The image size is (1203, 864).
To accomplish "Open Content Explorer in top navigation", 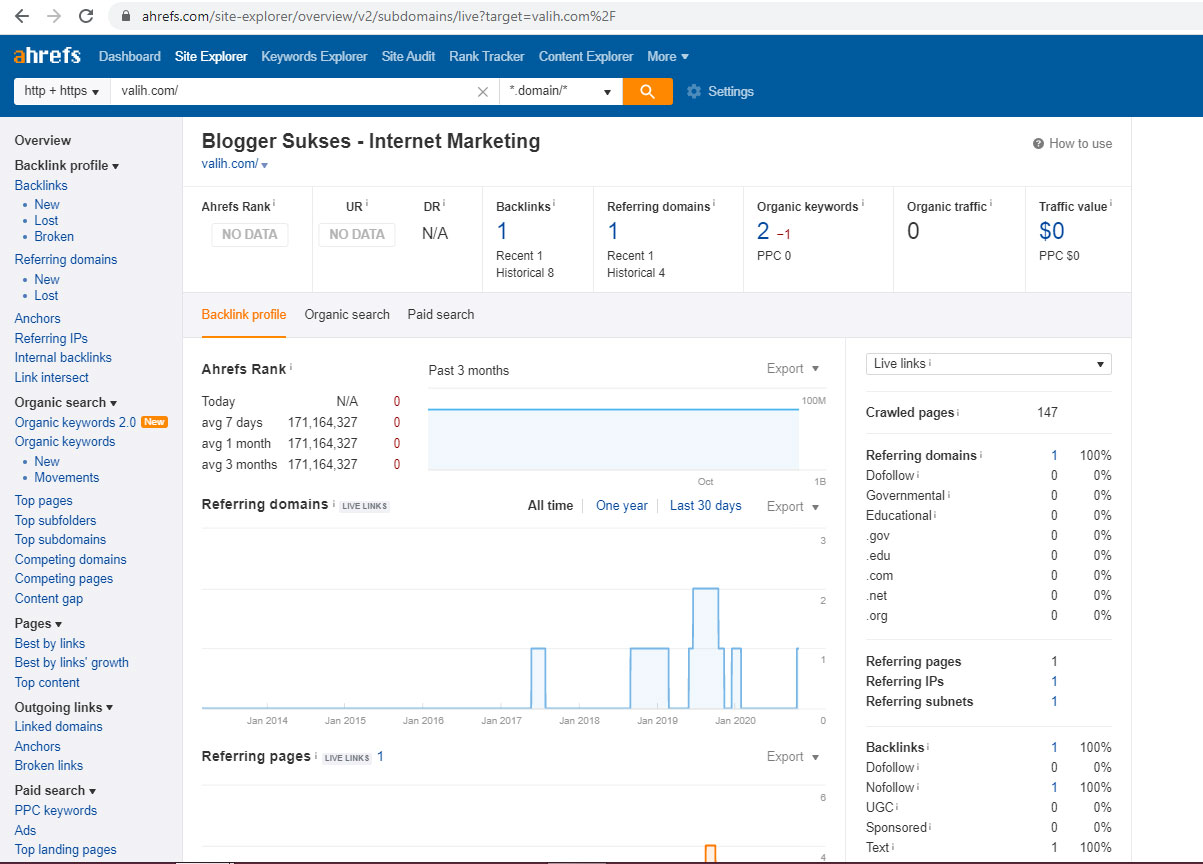I will 585,56.
